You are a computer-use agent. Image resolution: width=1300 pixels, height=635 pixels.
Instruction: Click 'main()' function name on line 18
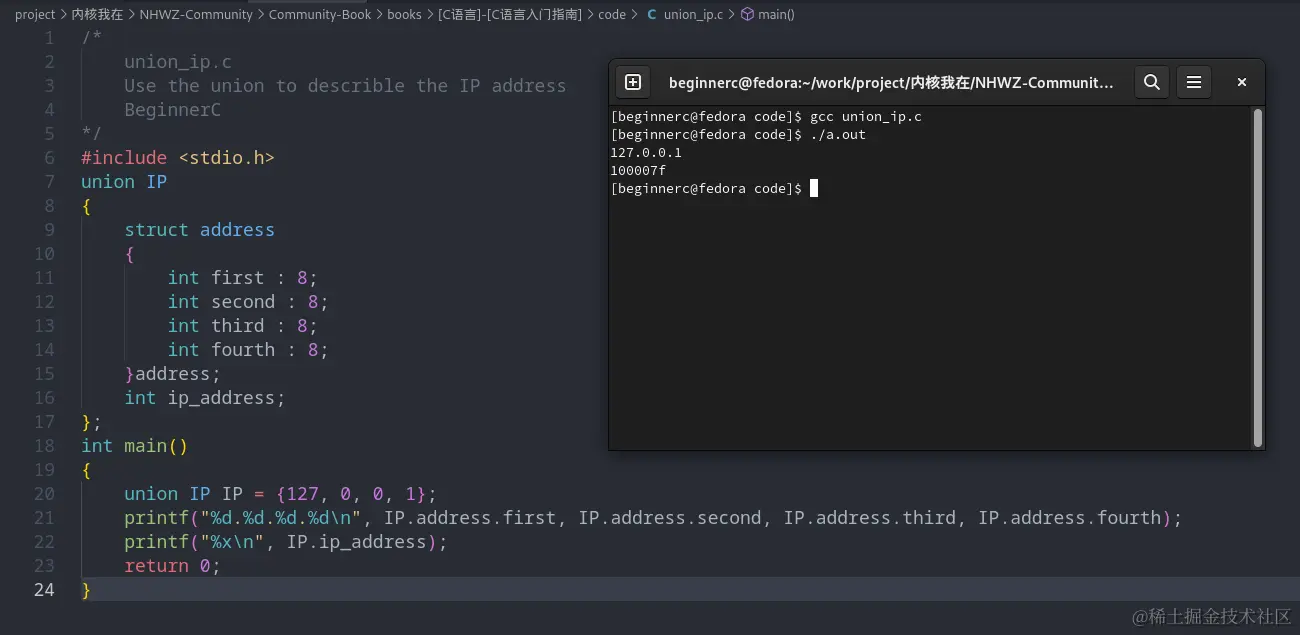tap(156, 446)
